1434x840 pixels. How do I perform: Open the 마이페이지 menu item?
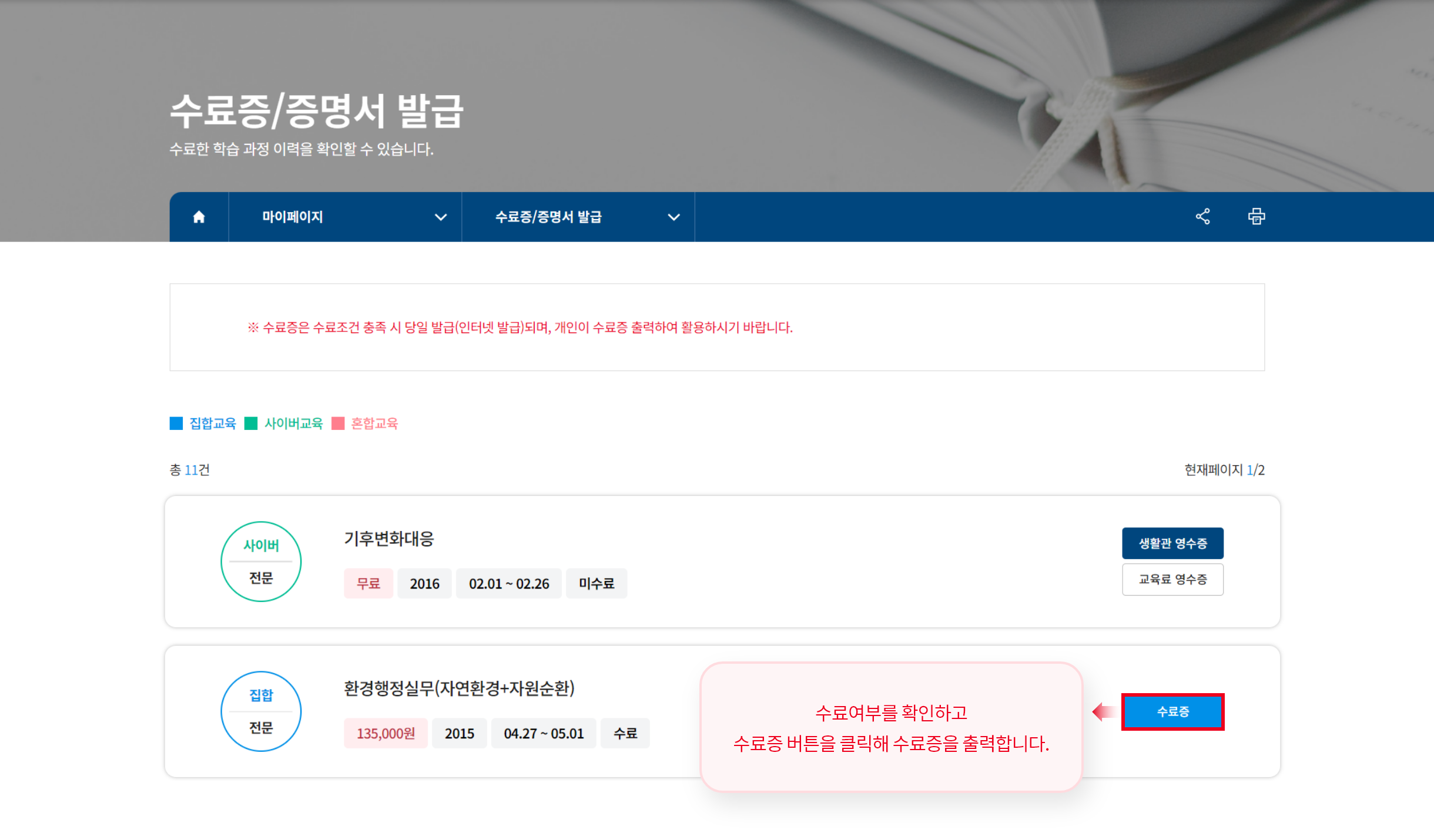pyautogui.click(x=292, y=216)
